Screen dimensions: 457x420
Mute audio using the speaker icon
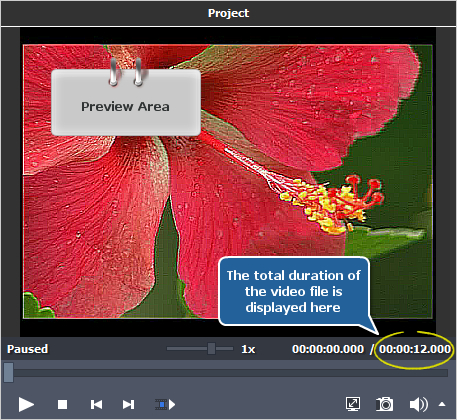coord(419,404)
